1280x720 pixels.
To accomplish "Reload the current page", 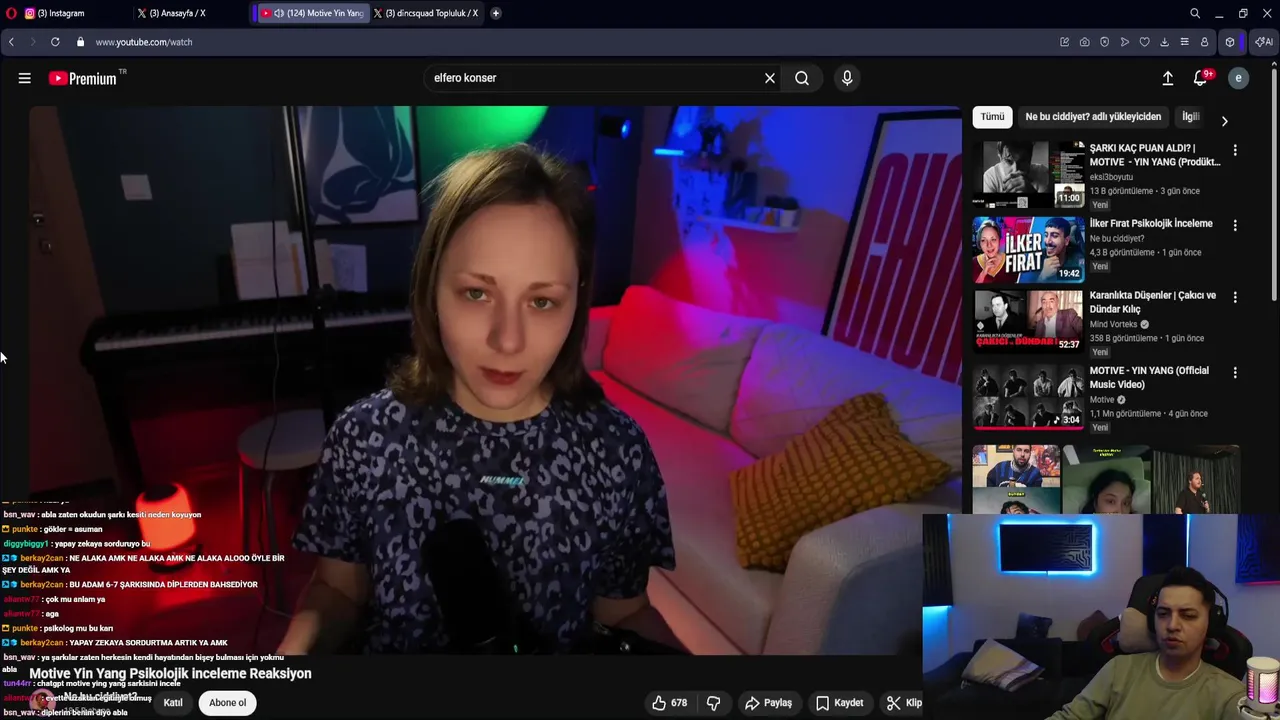I will pyautogui.click(x=55, y=42).
